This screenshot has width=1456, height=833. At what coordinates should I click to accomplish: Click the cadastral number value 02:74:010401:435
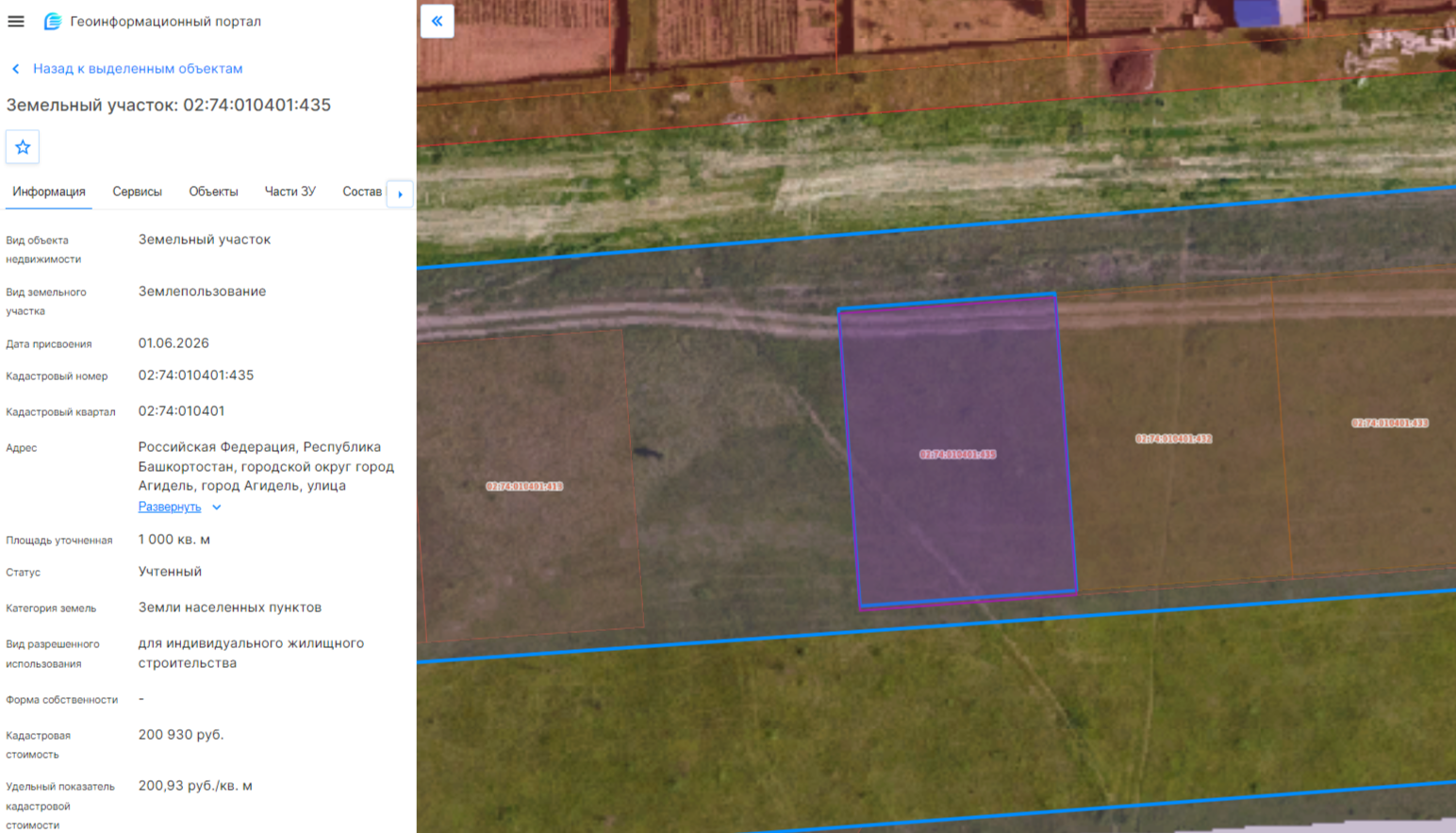(x=196, y=375)
